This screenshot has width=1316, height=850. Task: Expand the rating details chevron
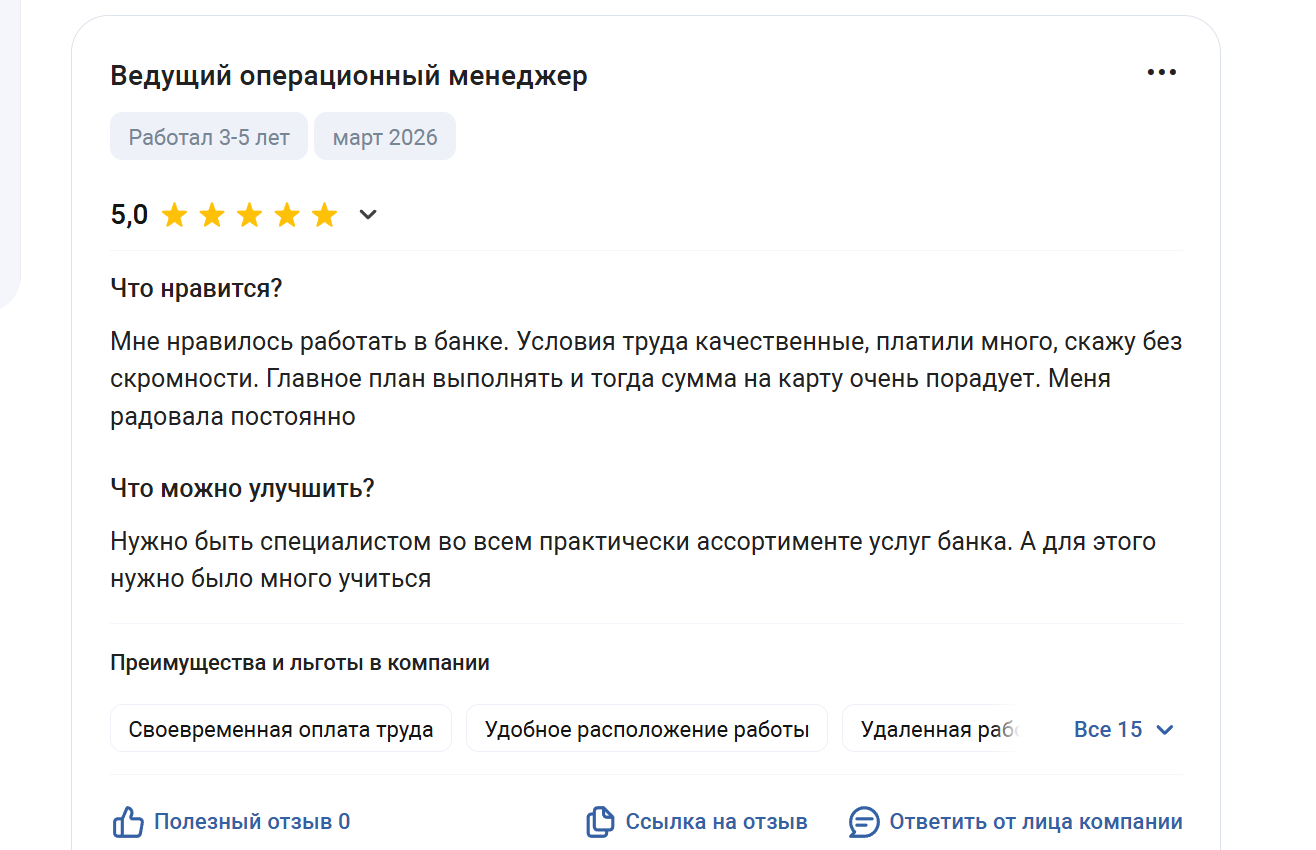coord(368,215)
